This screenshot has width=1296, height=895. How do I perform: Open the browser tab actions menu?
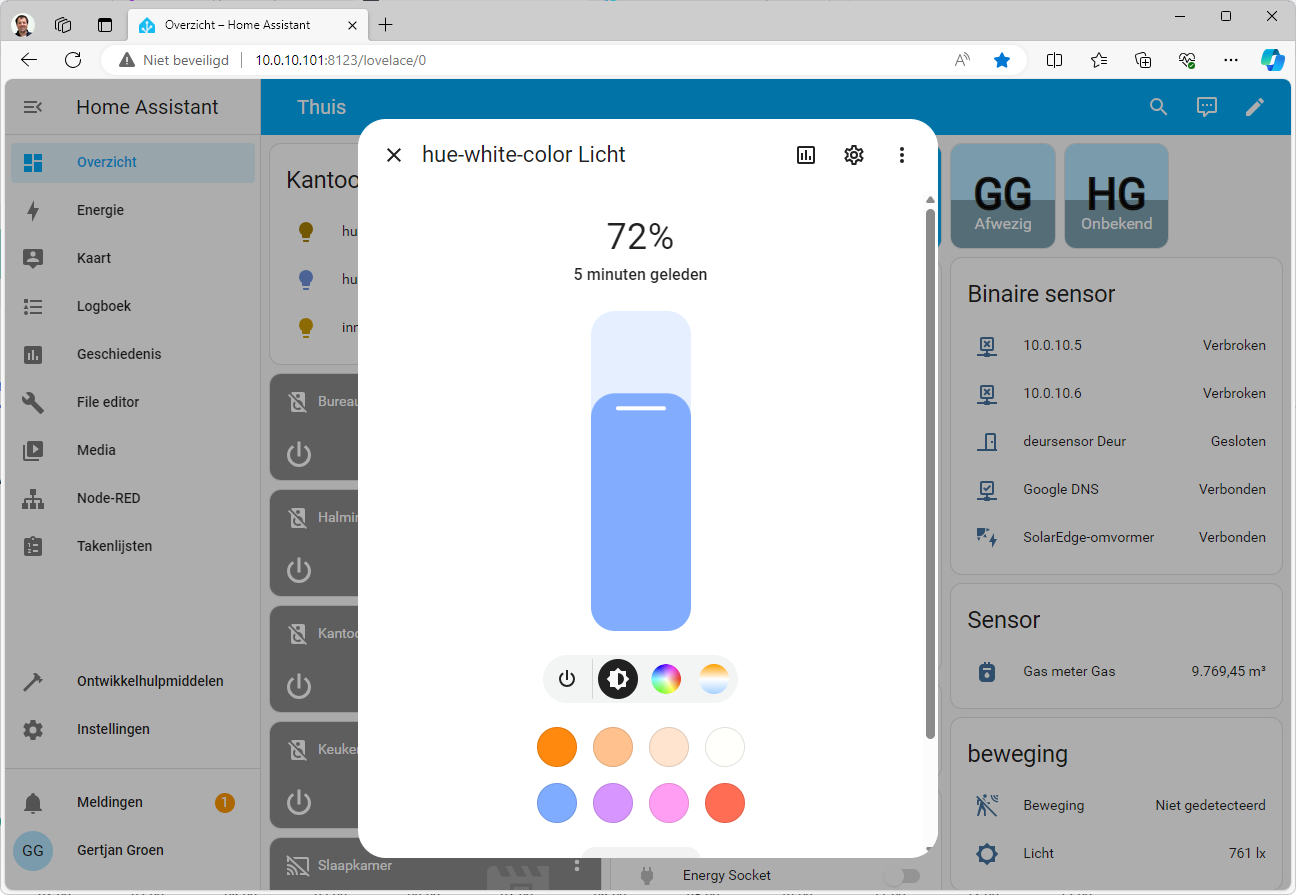coord(63,25)
